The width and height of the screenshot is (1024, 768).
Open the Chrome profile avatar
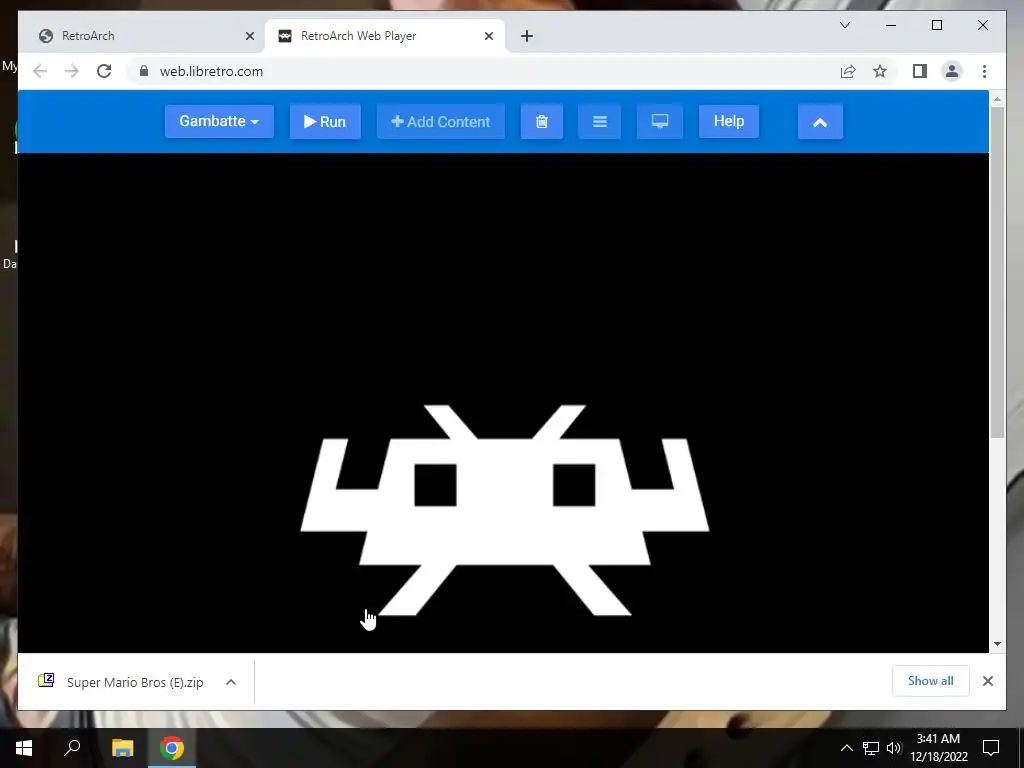point(952,71)
